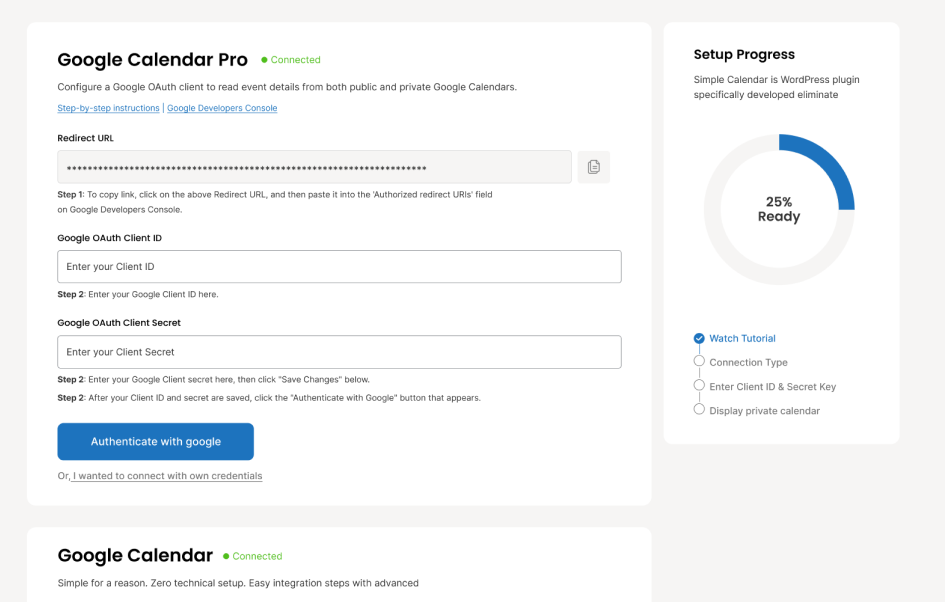Click the blue checkmark beside Watch Tutorial
The image size is (945, 602).
click(699, 338)
